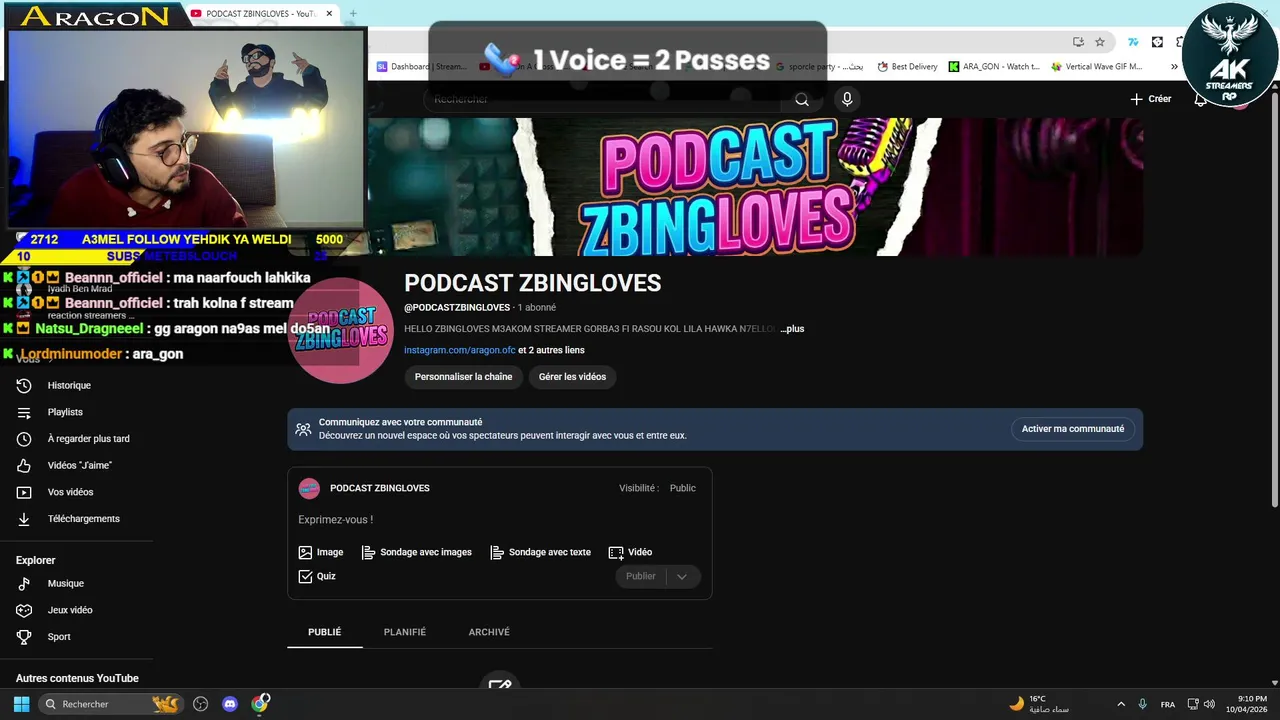This screenshot has width=1280, height=720.
Task: Click the install app icon in address bar
Action: (x=1078, y=42)
